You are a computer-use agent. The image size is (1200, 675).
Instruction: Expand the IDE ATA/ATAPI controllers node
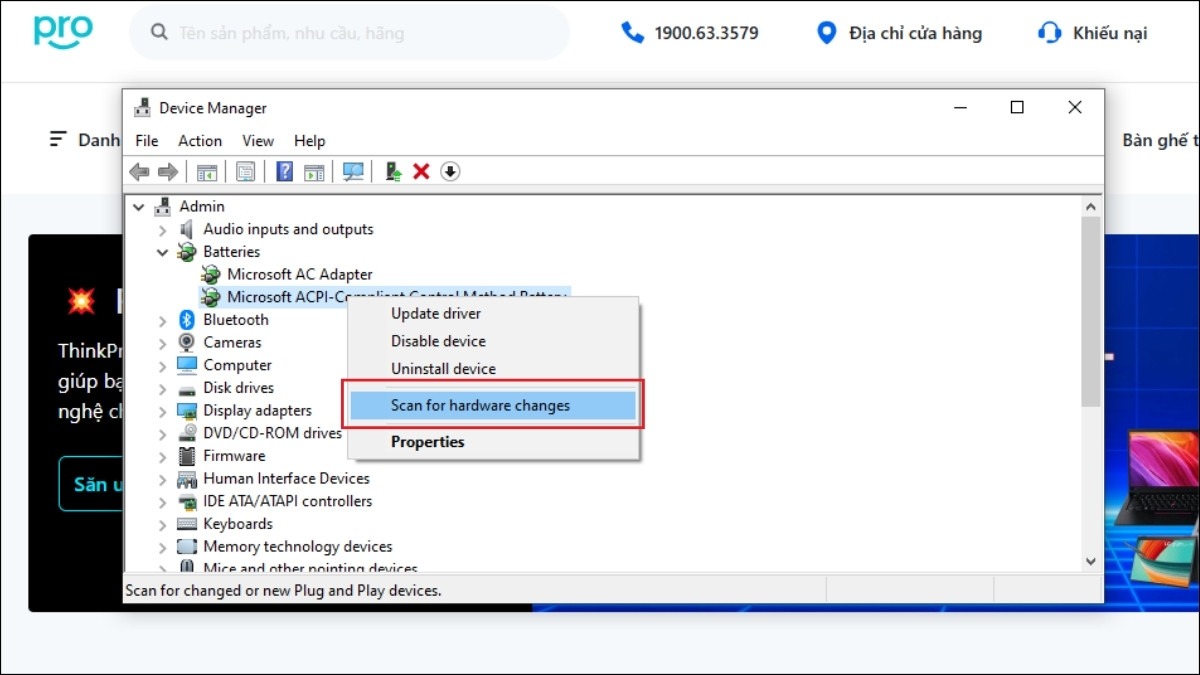coord(162,501)
